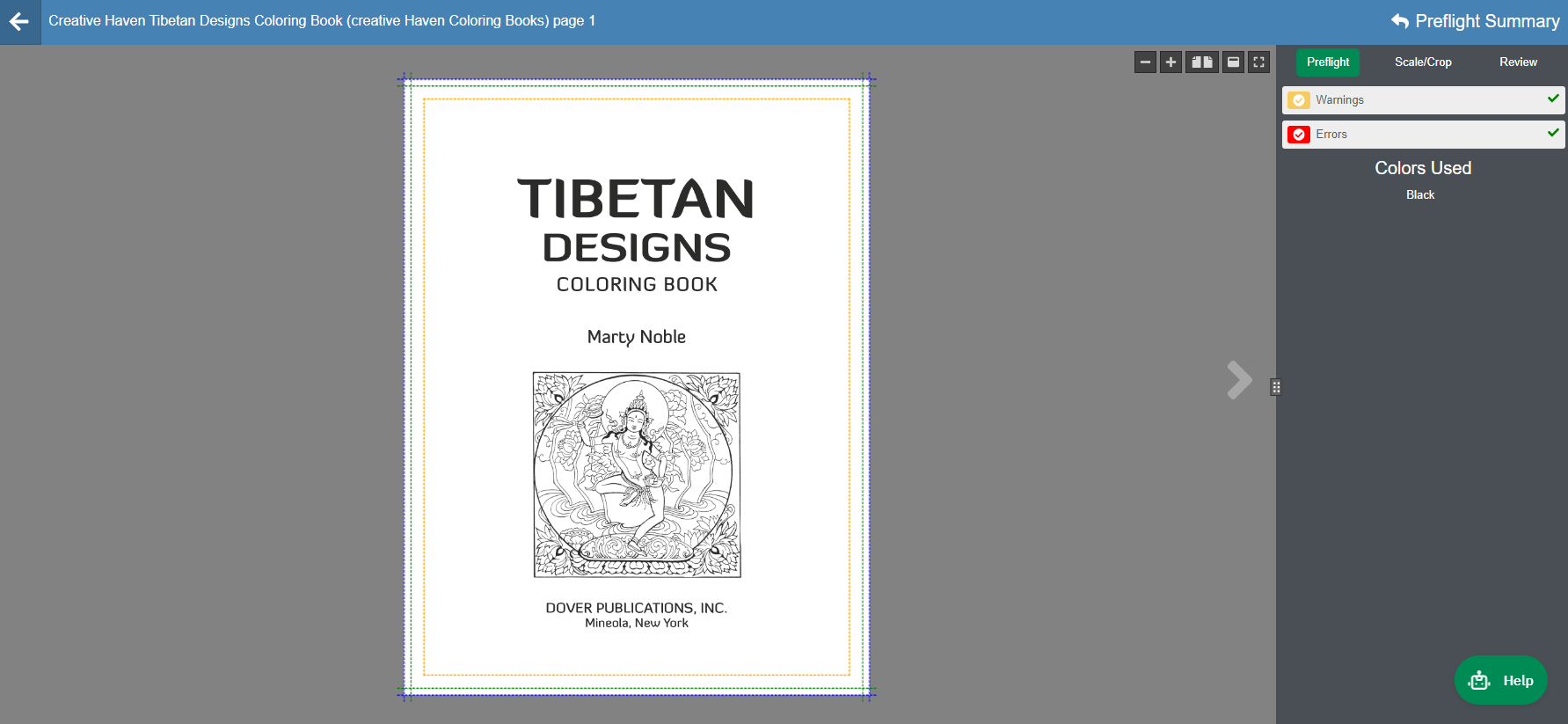This screenshot has width=1568, height=724.
Task: Select the Tibetan deity cover illustration
Action: click(637, 475)
